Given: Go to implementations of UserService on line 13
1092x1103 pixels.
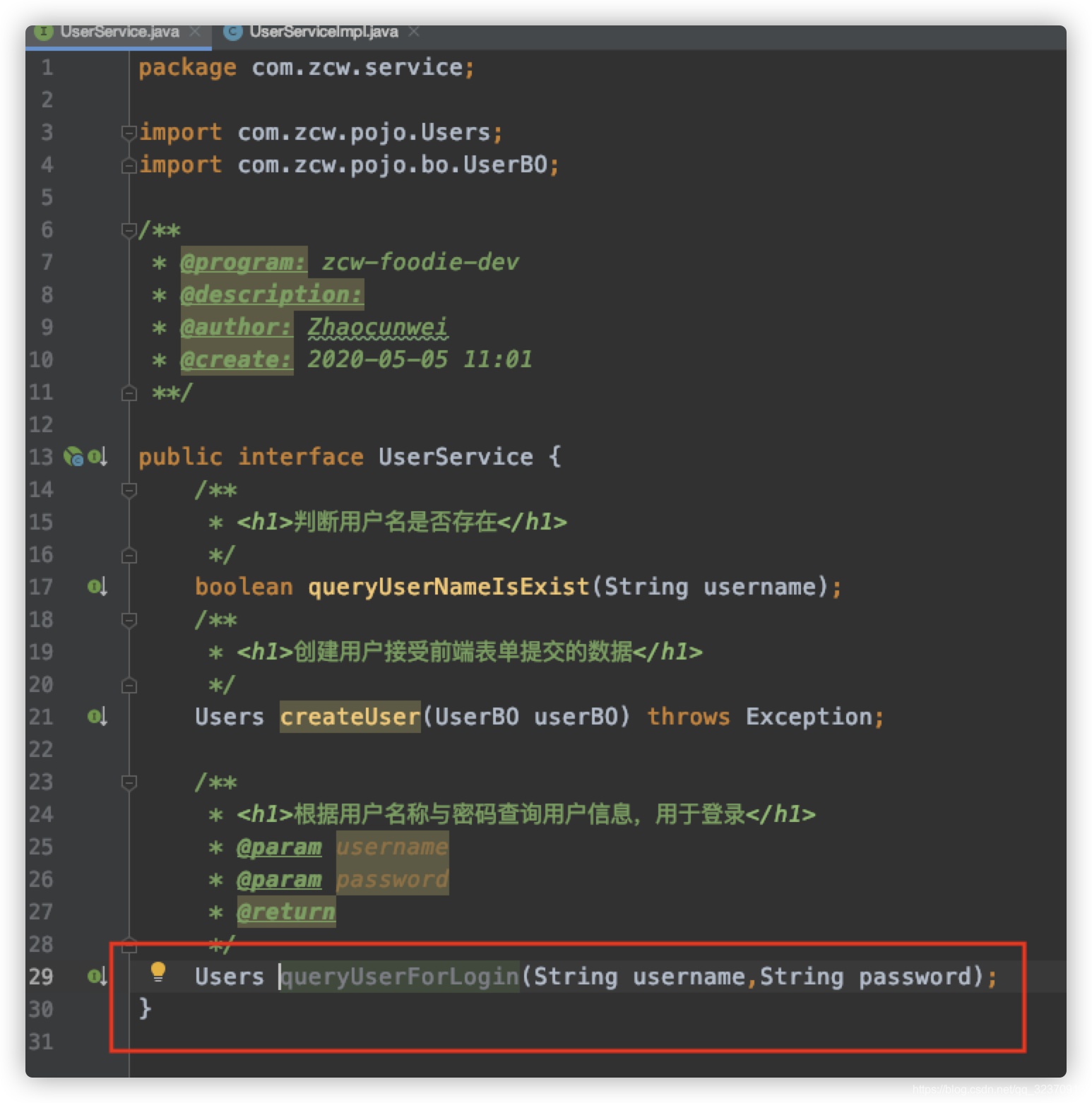Looking at the screenshot, I should [x=97, y=457].
